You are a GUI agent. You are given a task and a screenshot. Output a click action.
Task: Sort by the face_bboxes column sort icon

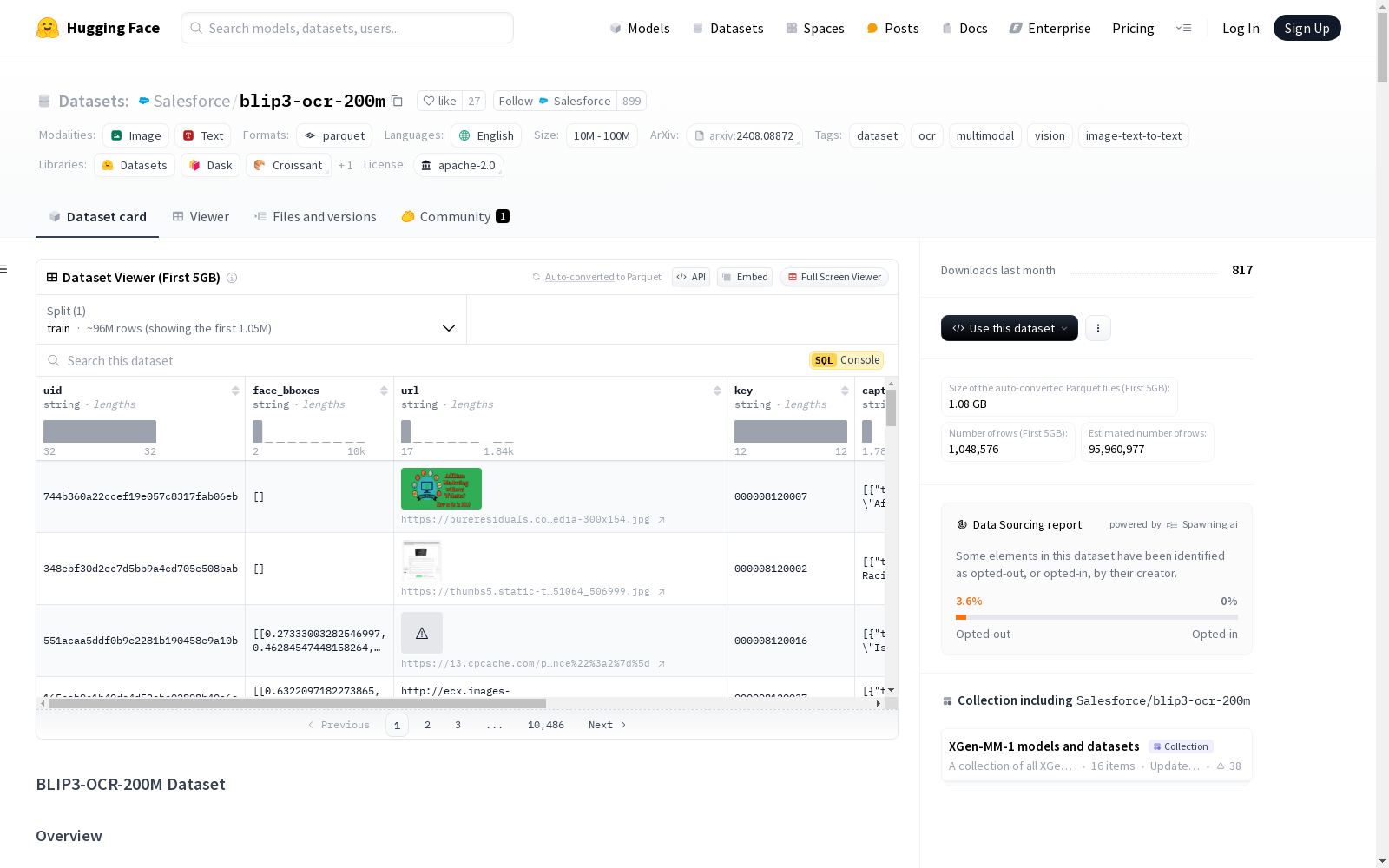(x=384, y=391)
